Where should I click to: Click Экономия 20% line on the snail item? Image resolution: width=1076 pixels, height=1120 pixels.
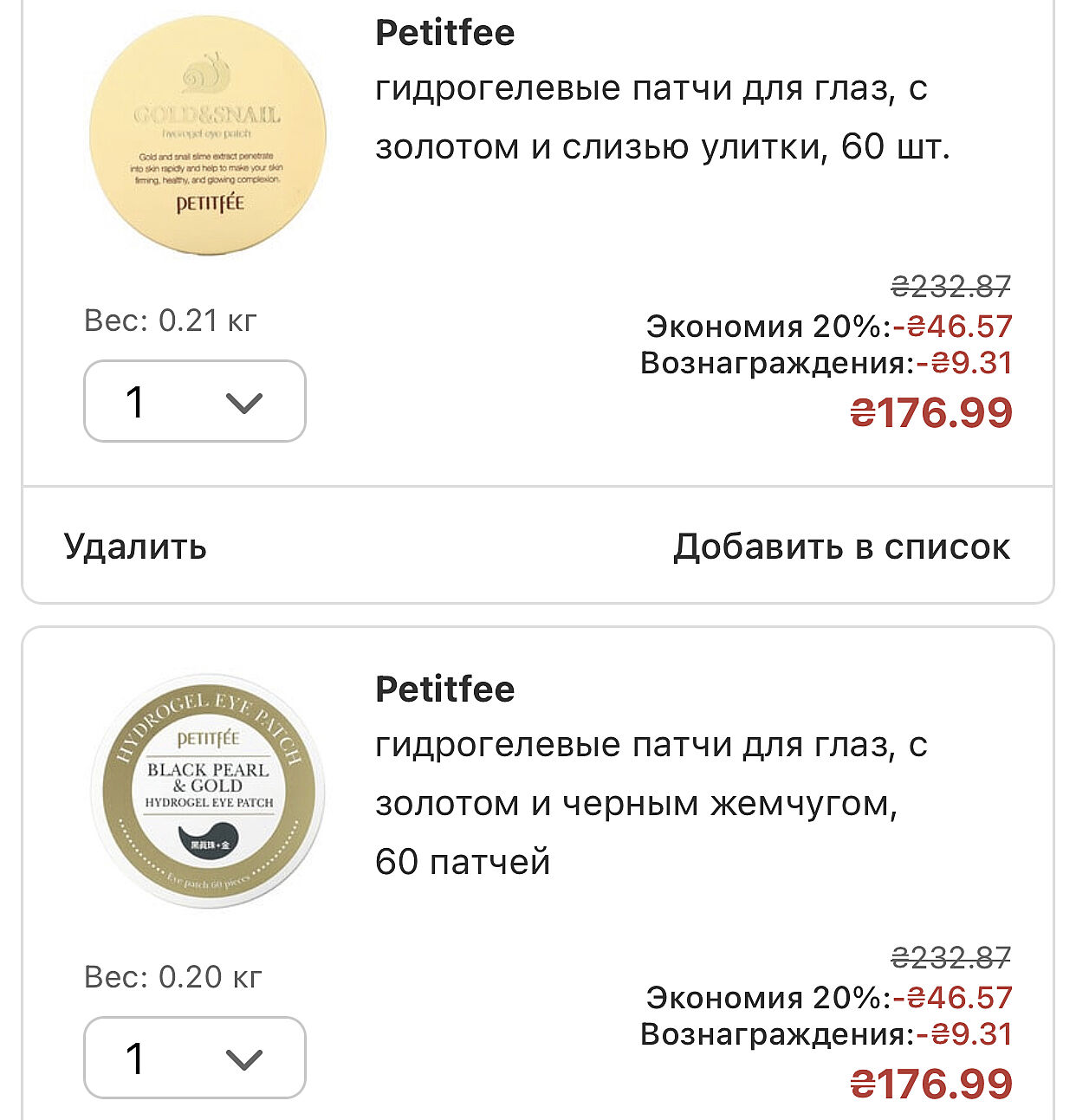pyautogui.click(x=828, y=327)
